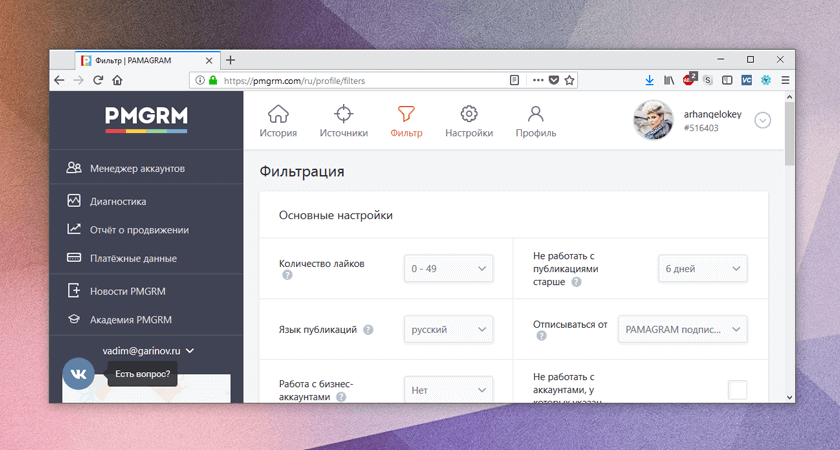Screen dimensions: 840x450
Task: Expand vadim@garinov.ru account menu
Action: pyautogui.click(x=148, y=351)
